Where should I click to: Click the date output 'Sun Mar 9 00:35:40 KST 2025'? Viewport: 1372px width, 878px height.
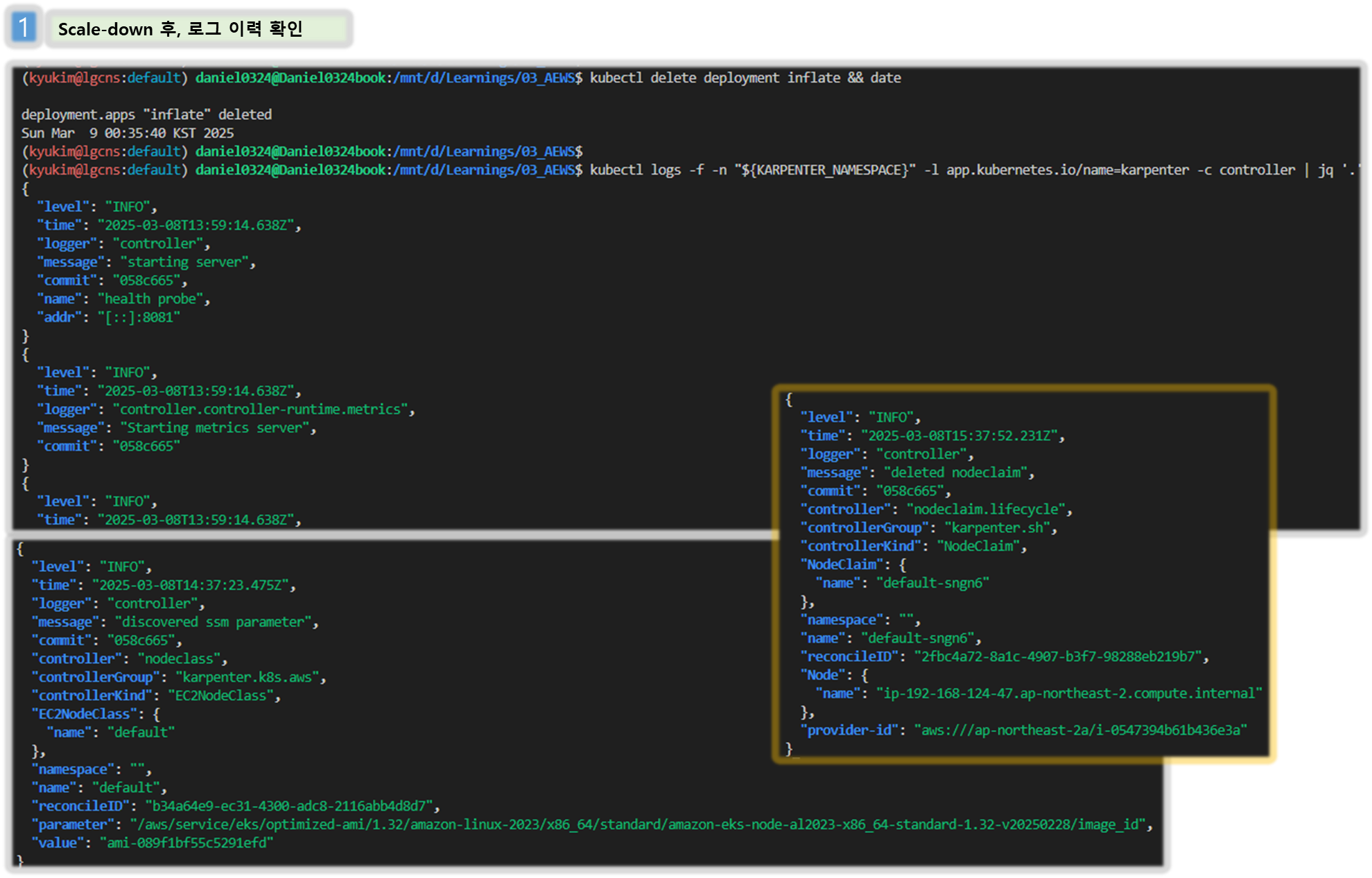(x=128, y=133)
